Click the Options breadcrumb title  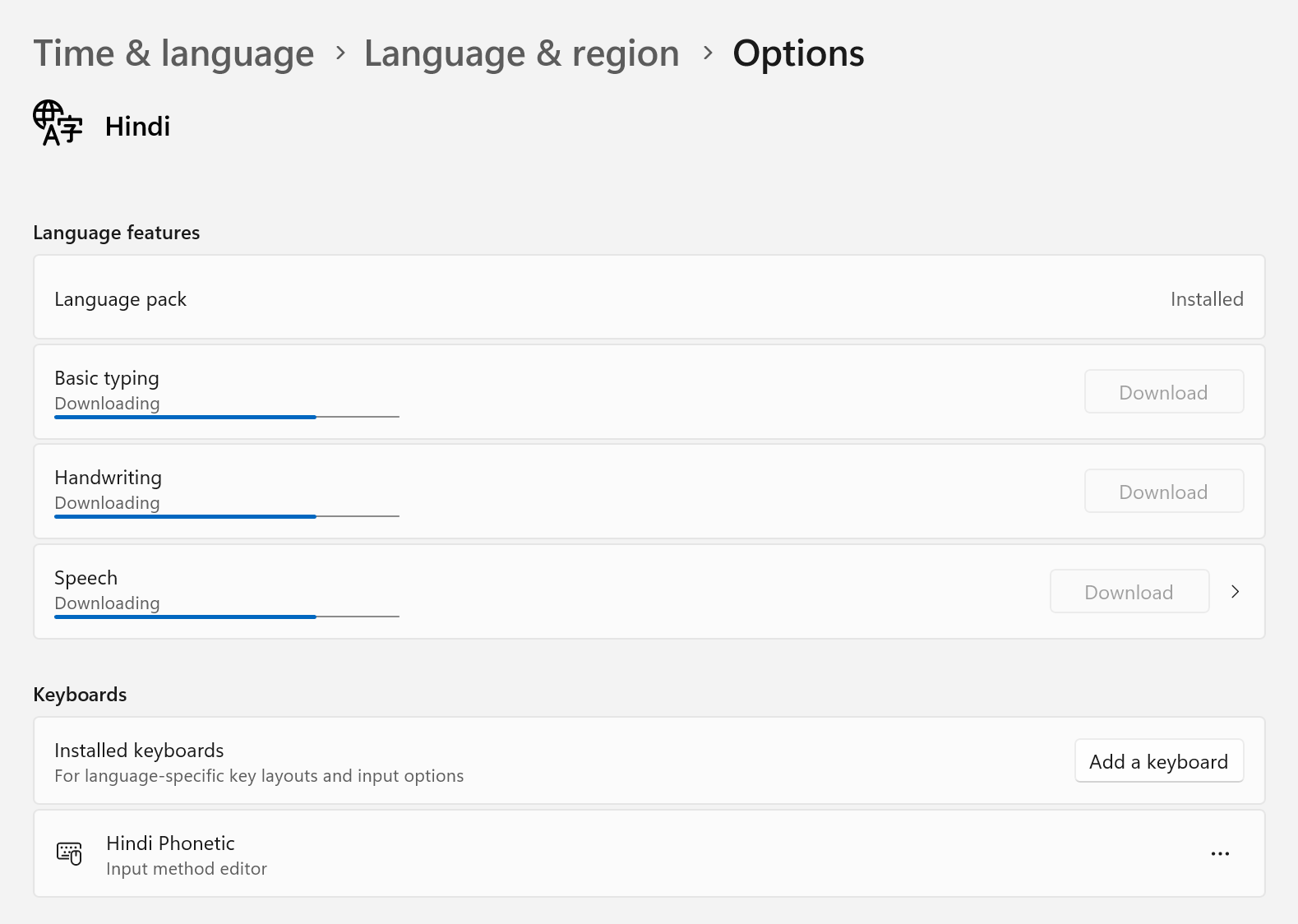pyautogui.click(x=797, y=53)
